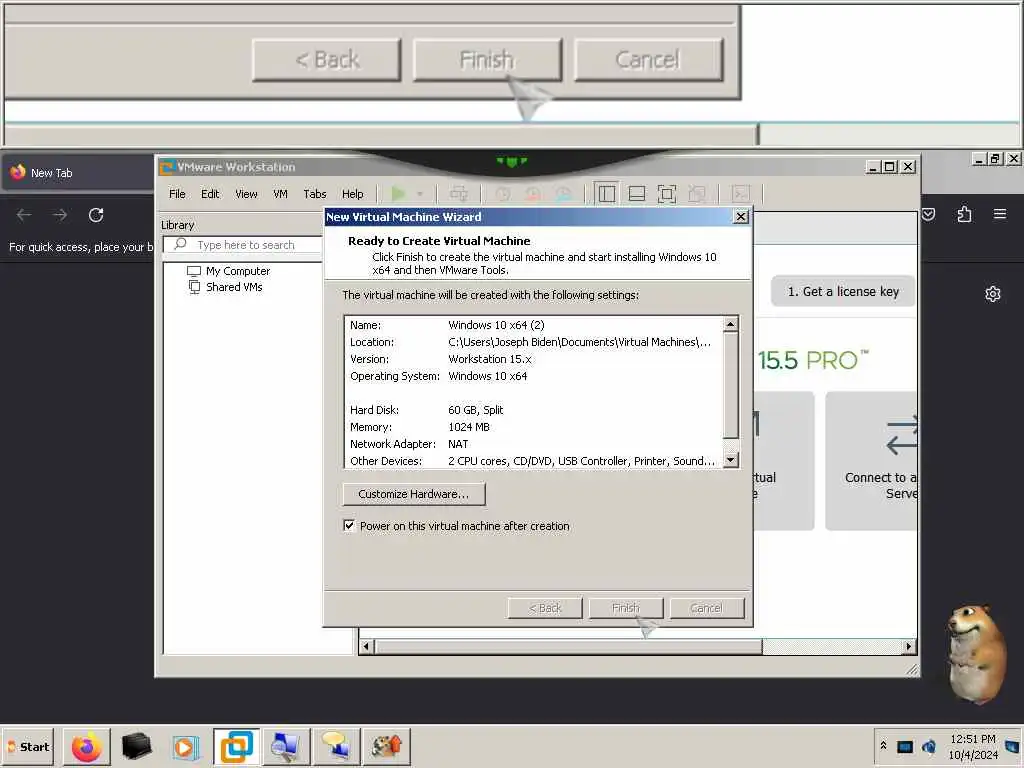Open the View menu in VMware Workstation
This screenshot has width=1024, height=768.
coord(246,194)
